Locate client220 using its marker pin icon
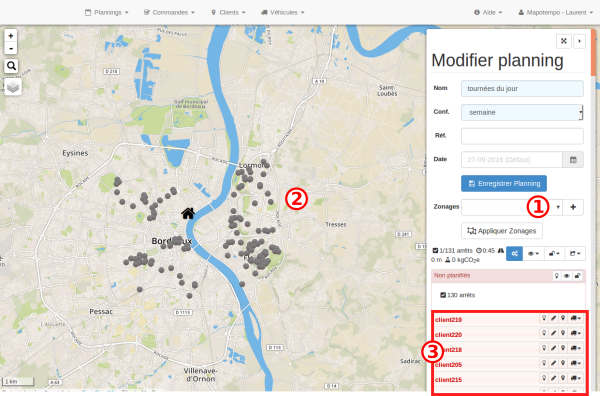The image size is (600, 396). click(563, 333)
